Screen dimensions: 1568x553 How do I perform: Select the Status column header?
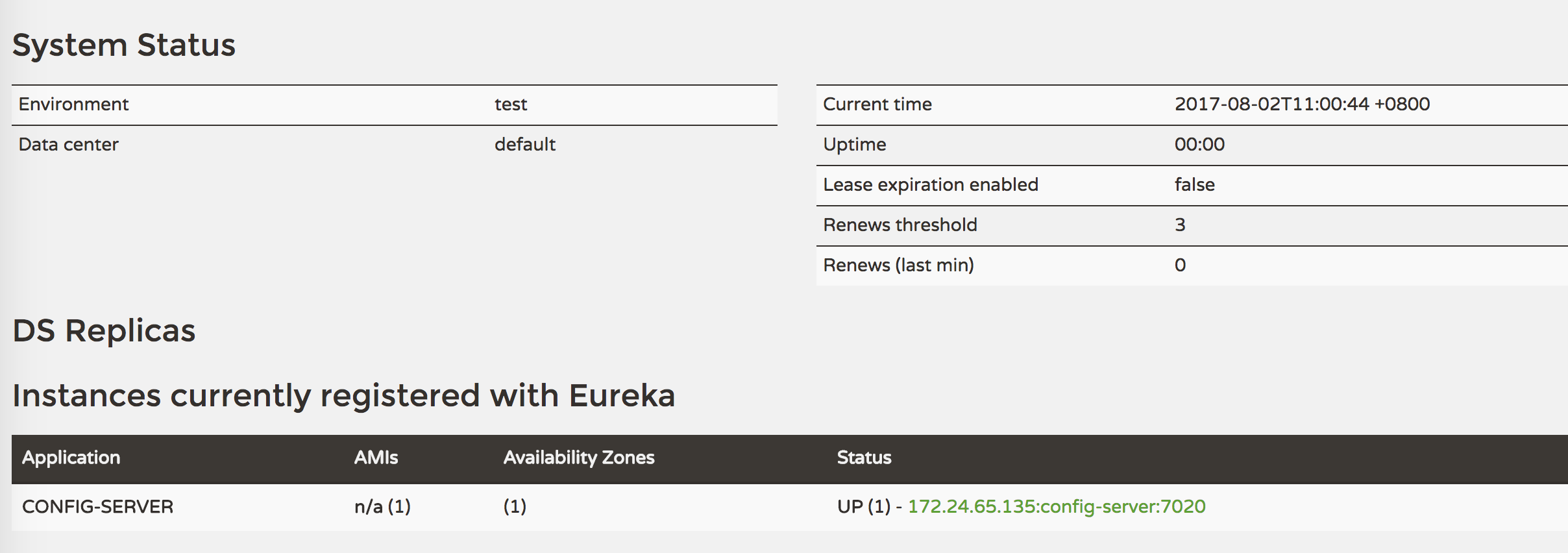[864, 458]
